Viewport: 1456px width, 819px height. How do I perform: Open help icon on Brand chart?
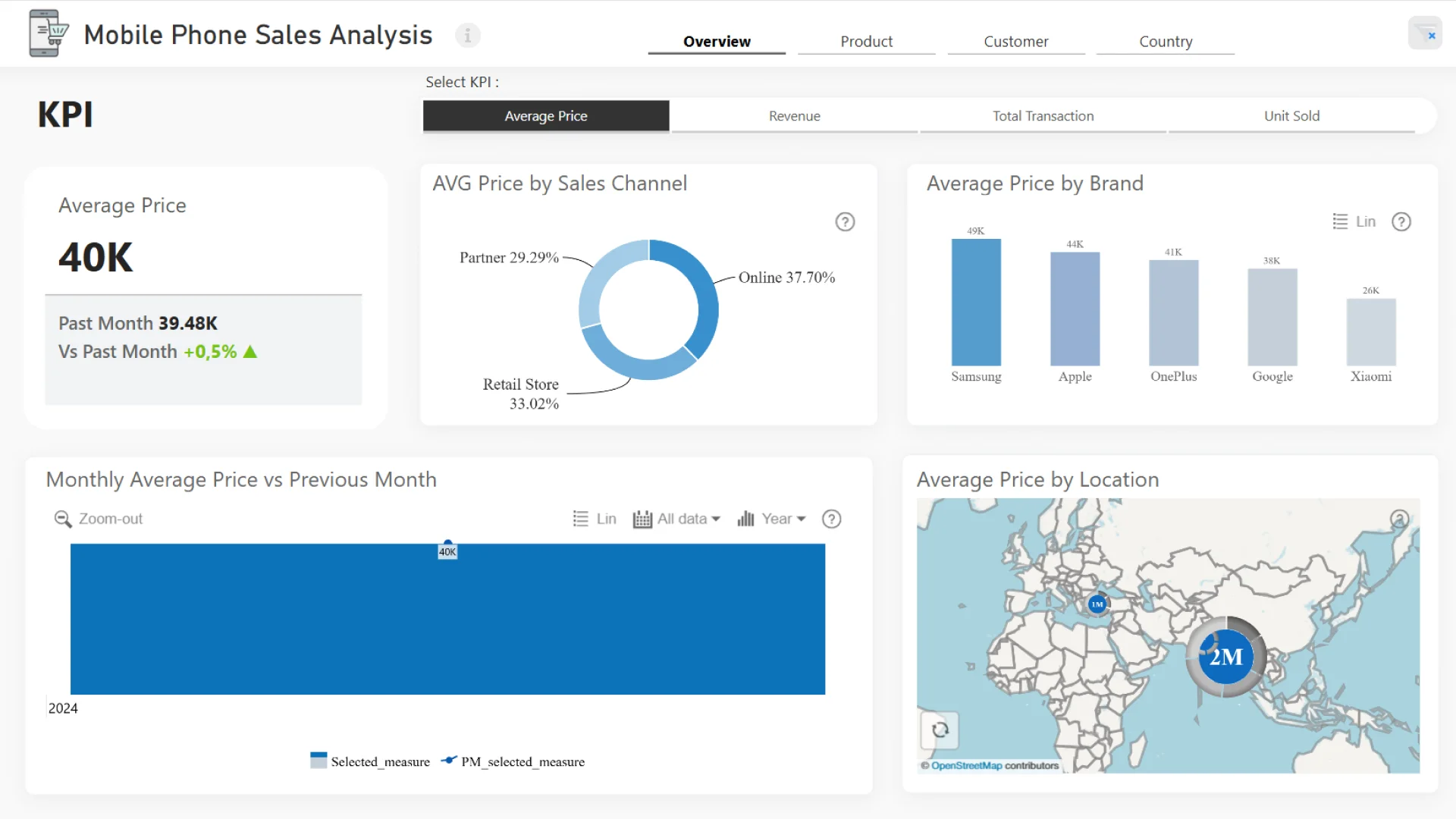point(1401,221)
